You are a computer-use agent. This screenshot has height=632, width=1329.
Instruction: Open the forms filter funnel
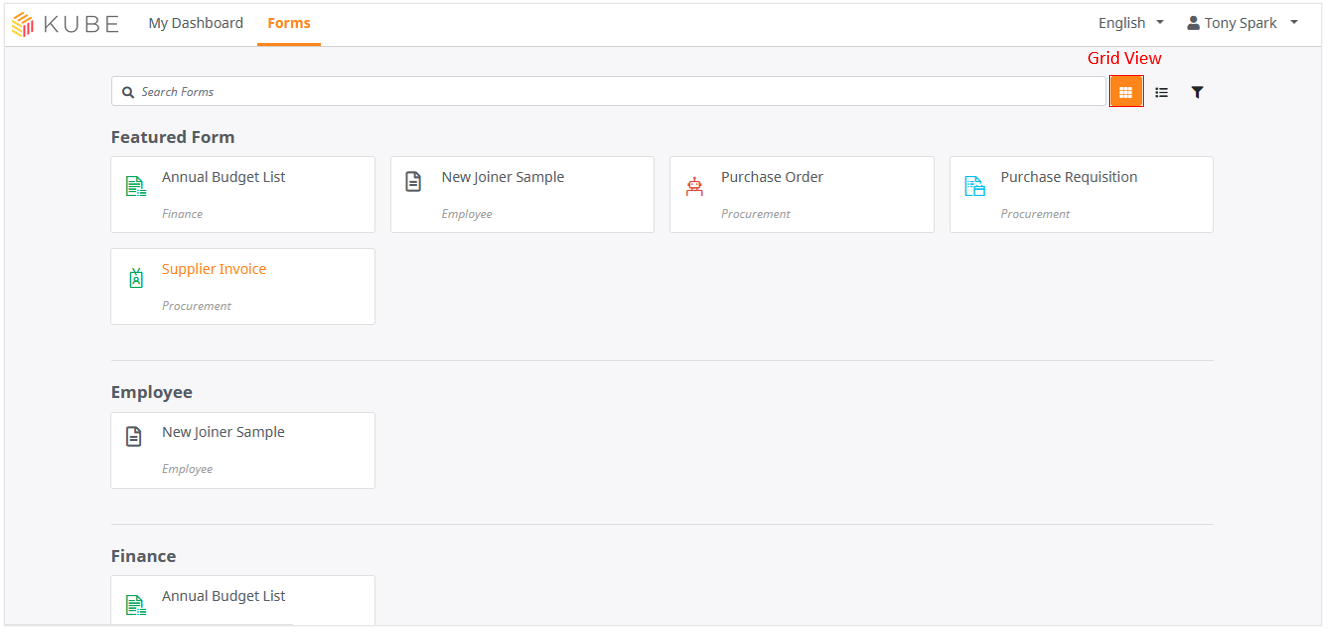[x=1197, y=92]
